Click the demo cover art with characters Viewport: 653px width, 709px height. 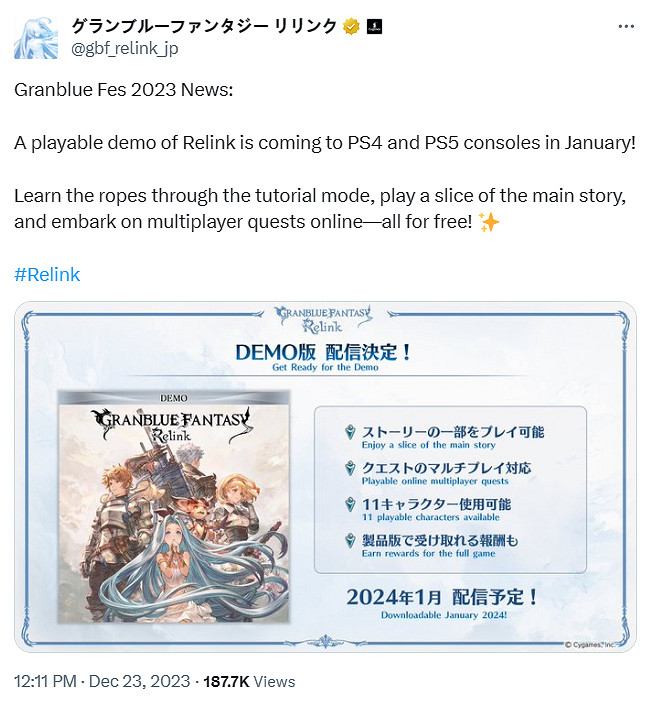174,507
